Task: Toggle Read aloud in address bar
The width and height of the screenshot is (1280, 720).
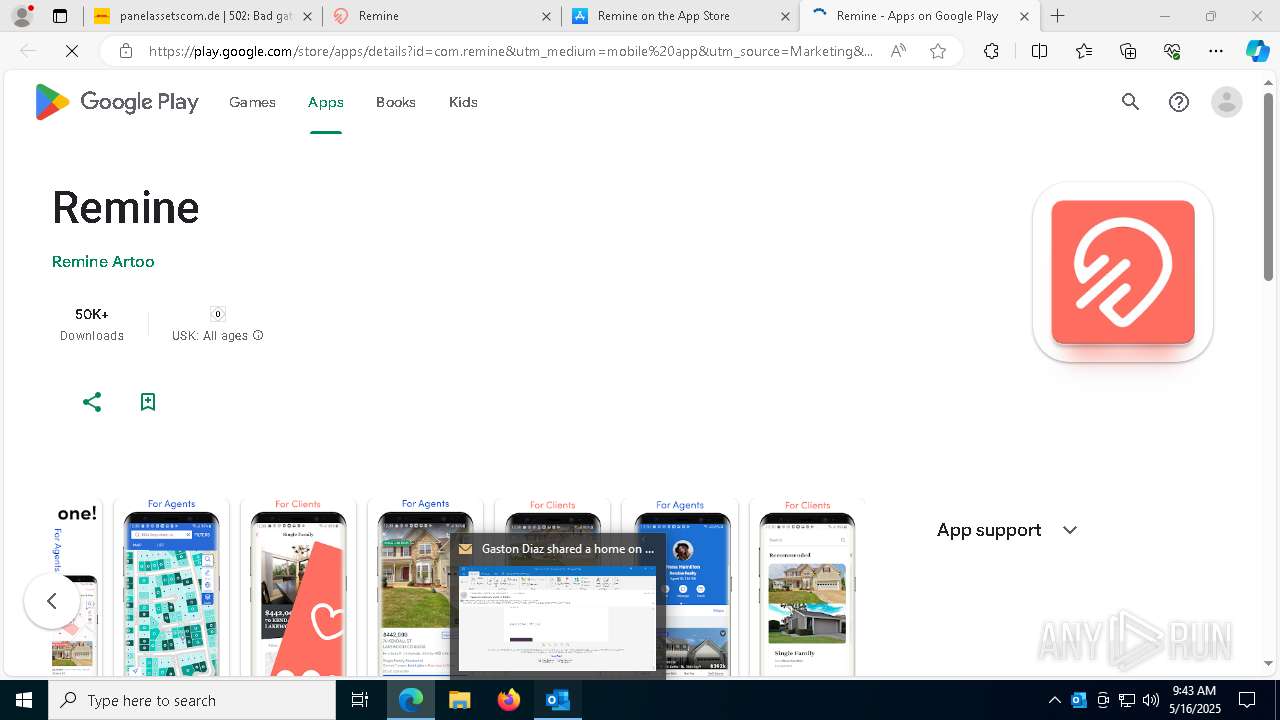Action: (x=898, y=51)
